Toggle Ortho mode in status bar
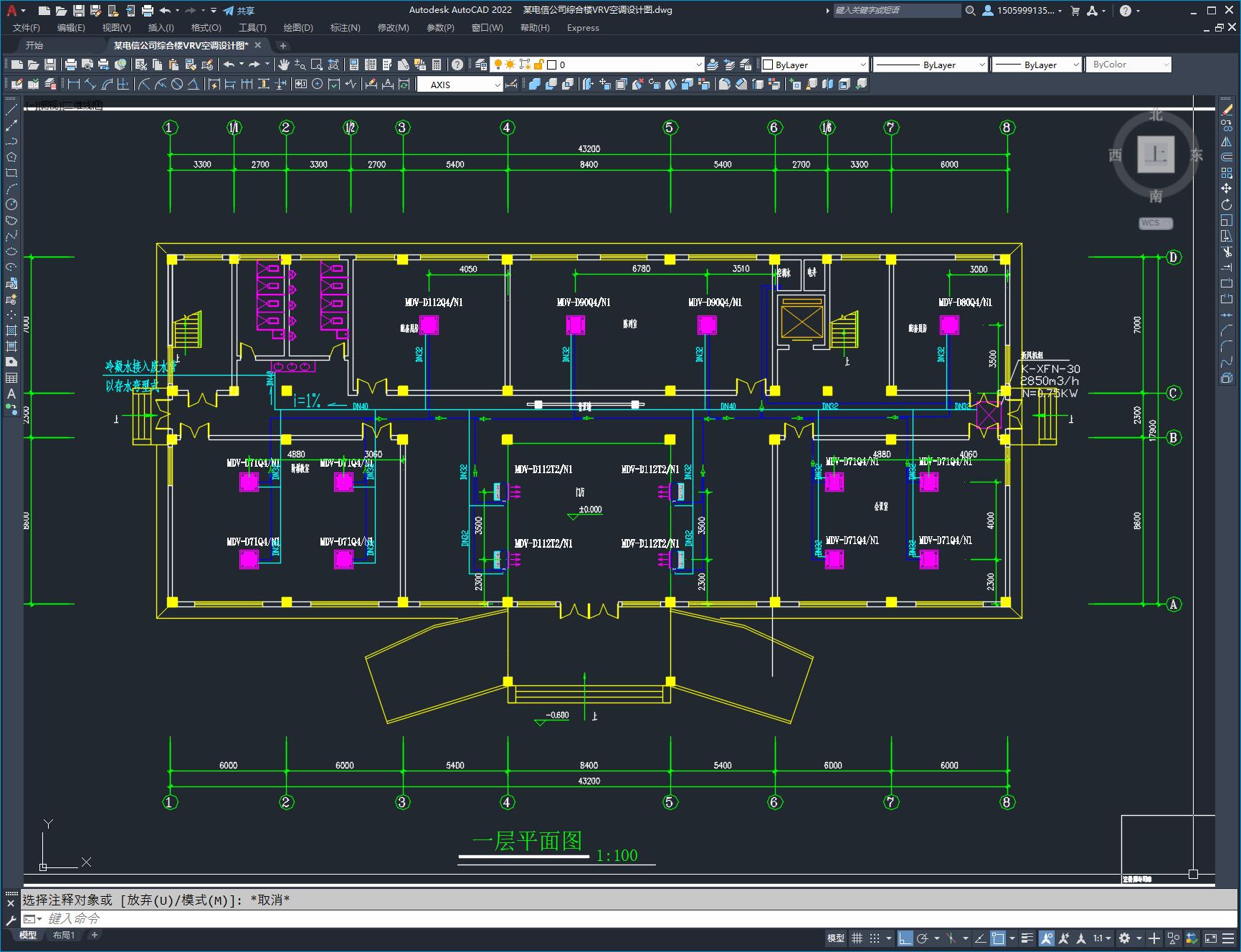The height and width of the screenshot is (952, 1241). (905, 938)
